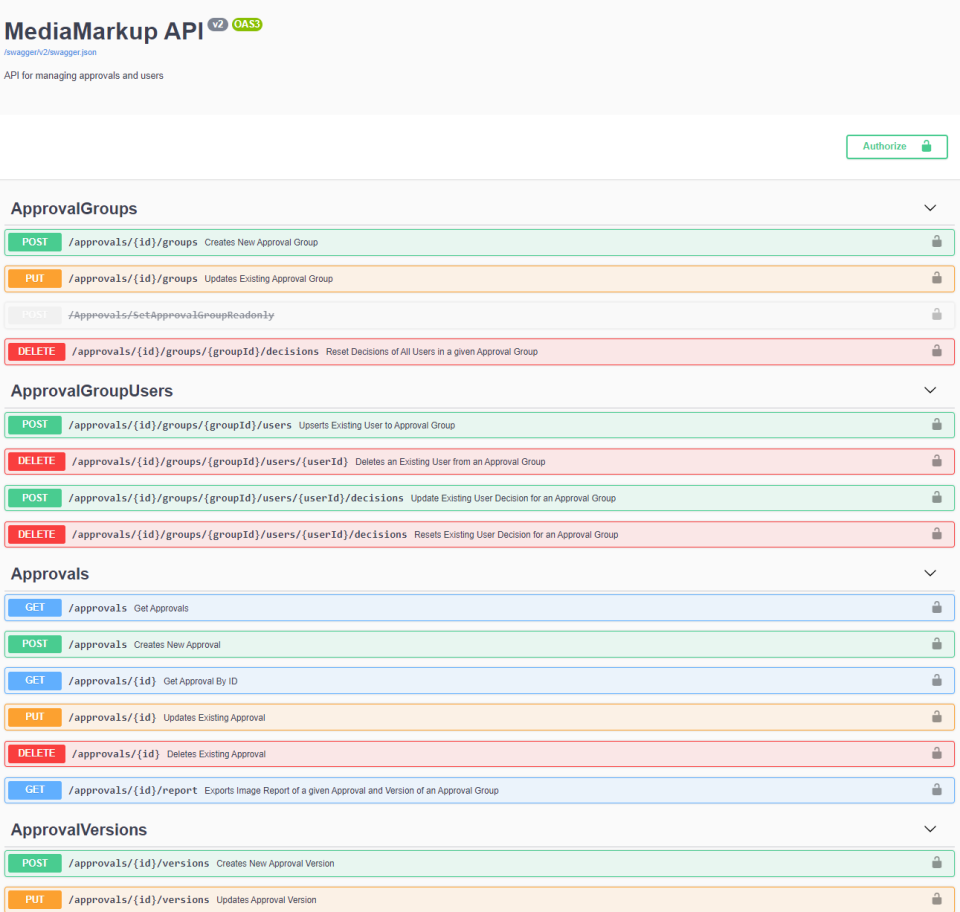This screenshot has width=960, height=912.
Task: Click lock icon on Deletes Existing Approval row
Action: [936, 753]
